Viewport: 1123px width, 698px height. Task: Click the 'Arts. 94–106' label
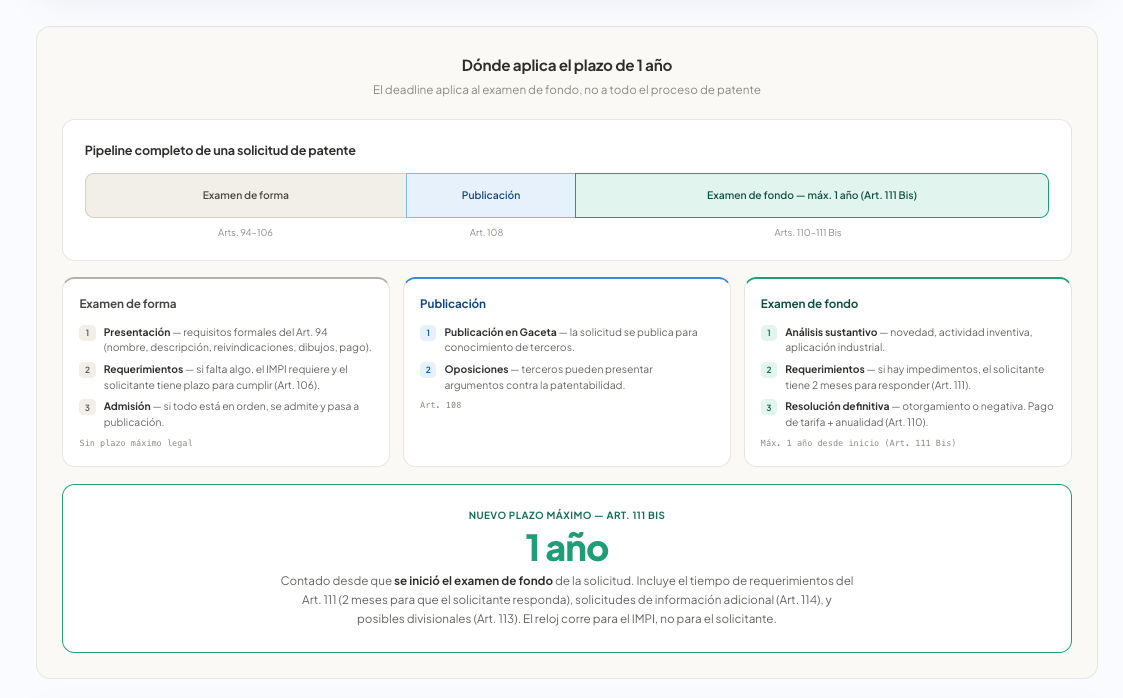point(245,233)
